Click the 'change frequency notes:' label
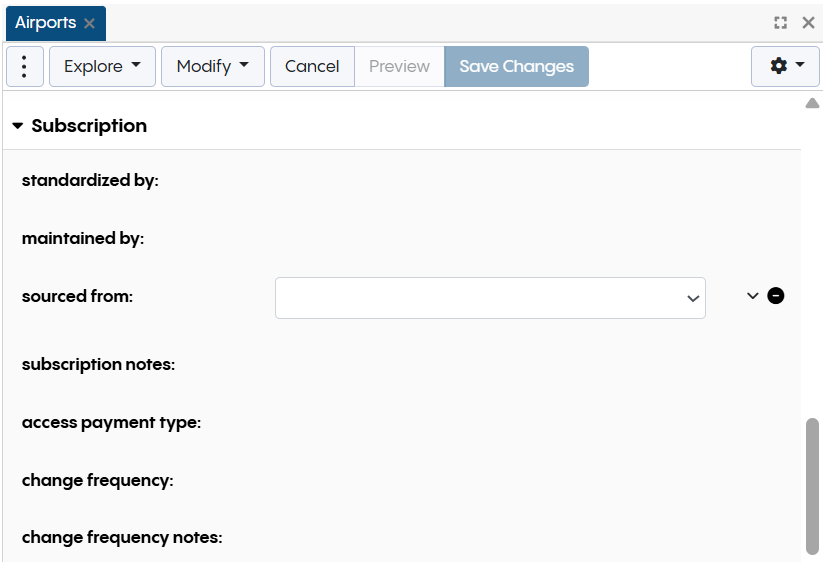The image size is (823, 562). click(122, 537)
